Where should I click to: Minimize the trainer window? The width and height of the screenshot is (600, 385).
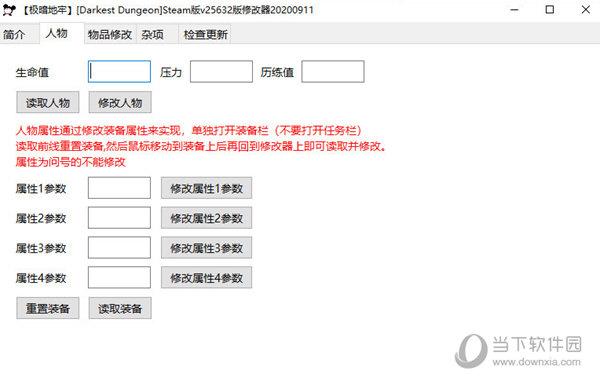pos(515,10)
